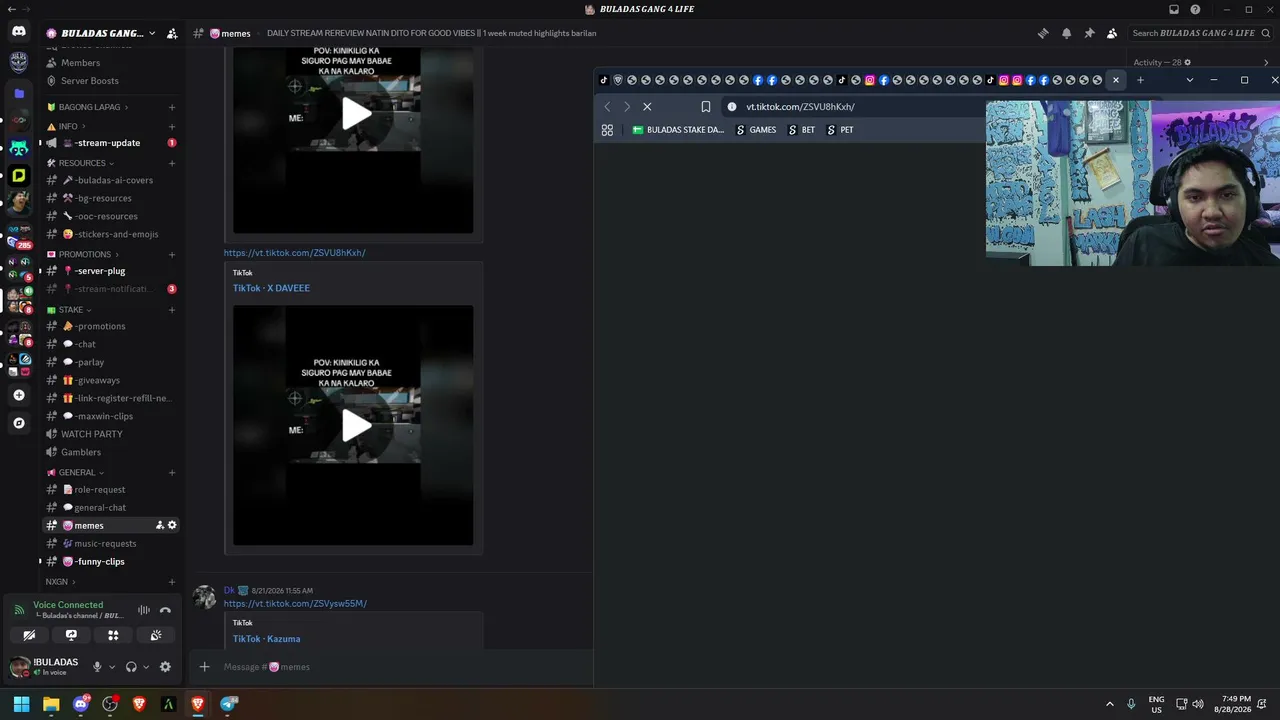Open Discord user settings gear
Image resolution: width=1280 pixels, height=720 pixels.
click(165, 667)
